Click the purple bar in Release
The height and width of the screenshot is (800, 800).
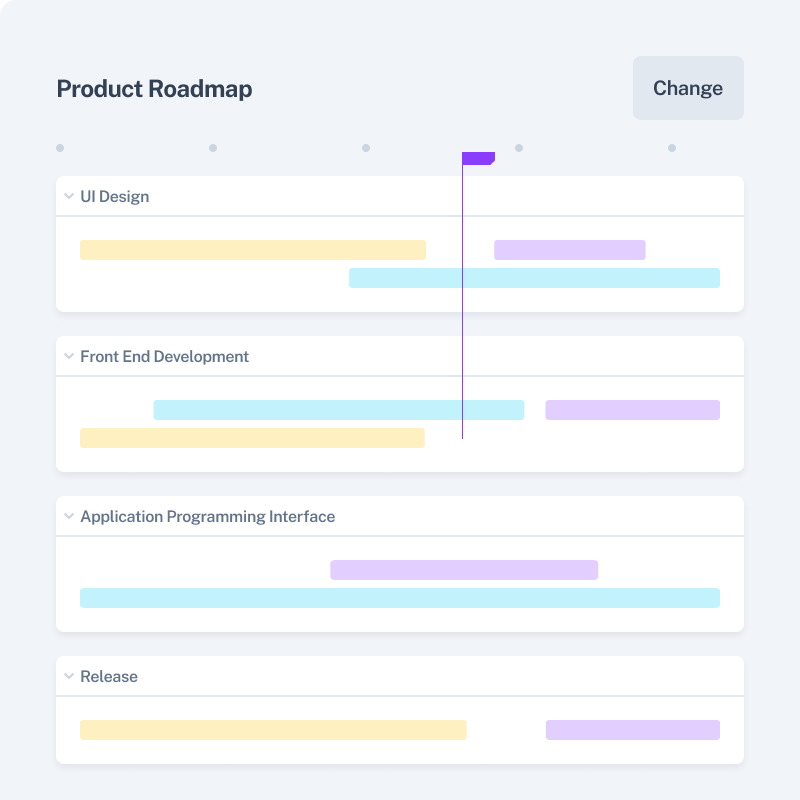point(632,730)
